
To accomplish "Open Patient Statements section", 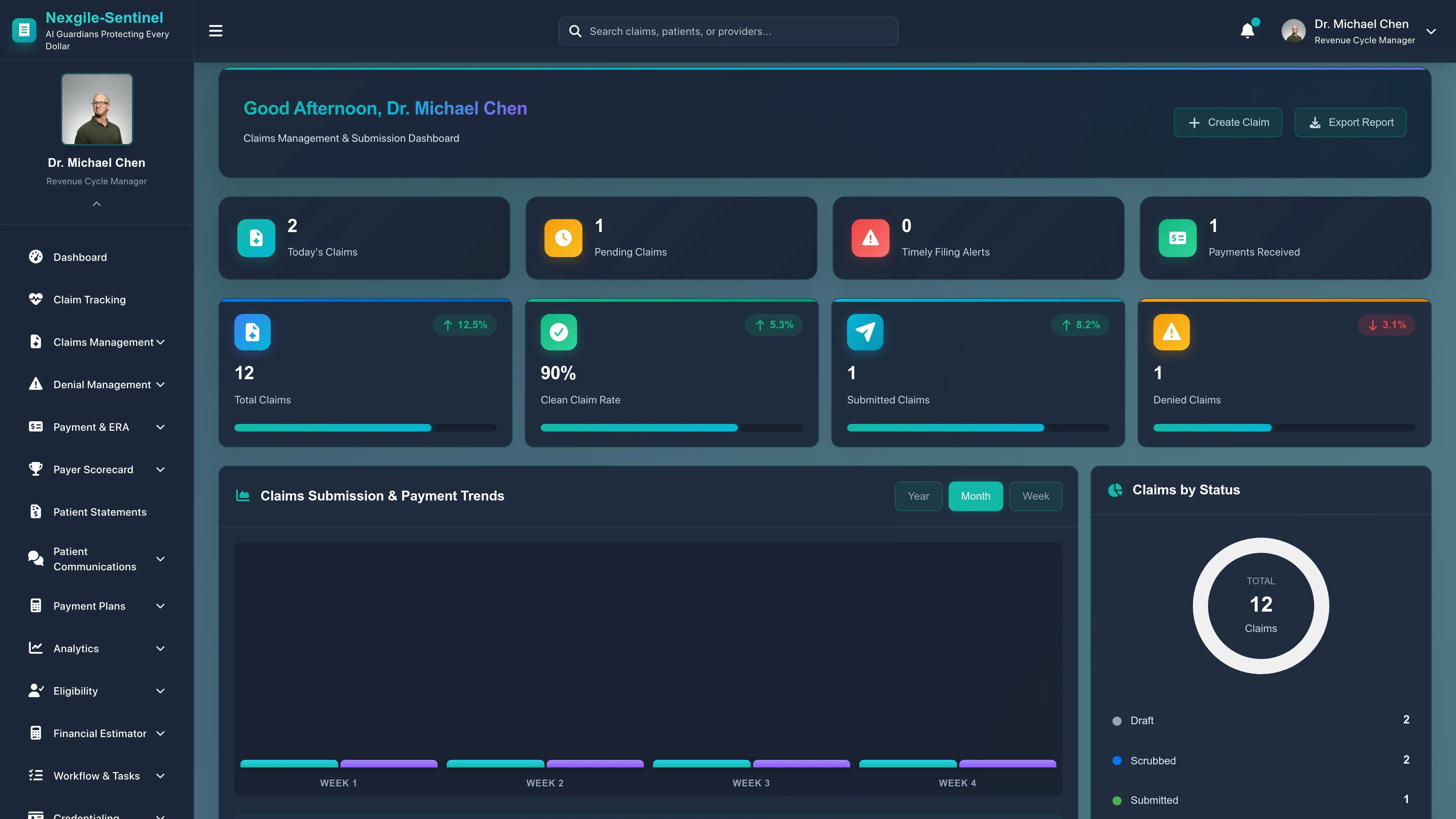I will point(100,512).
